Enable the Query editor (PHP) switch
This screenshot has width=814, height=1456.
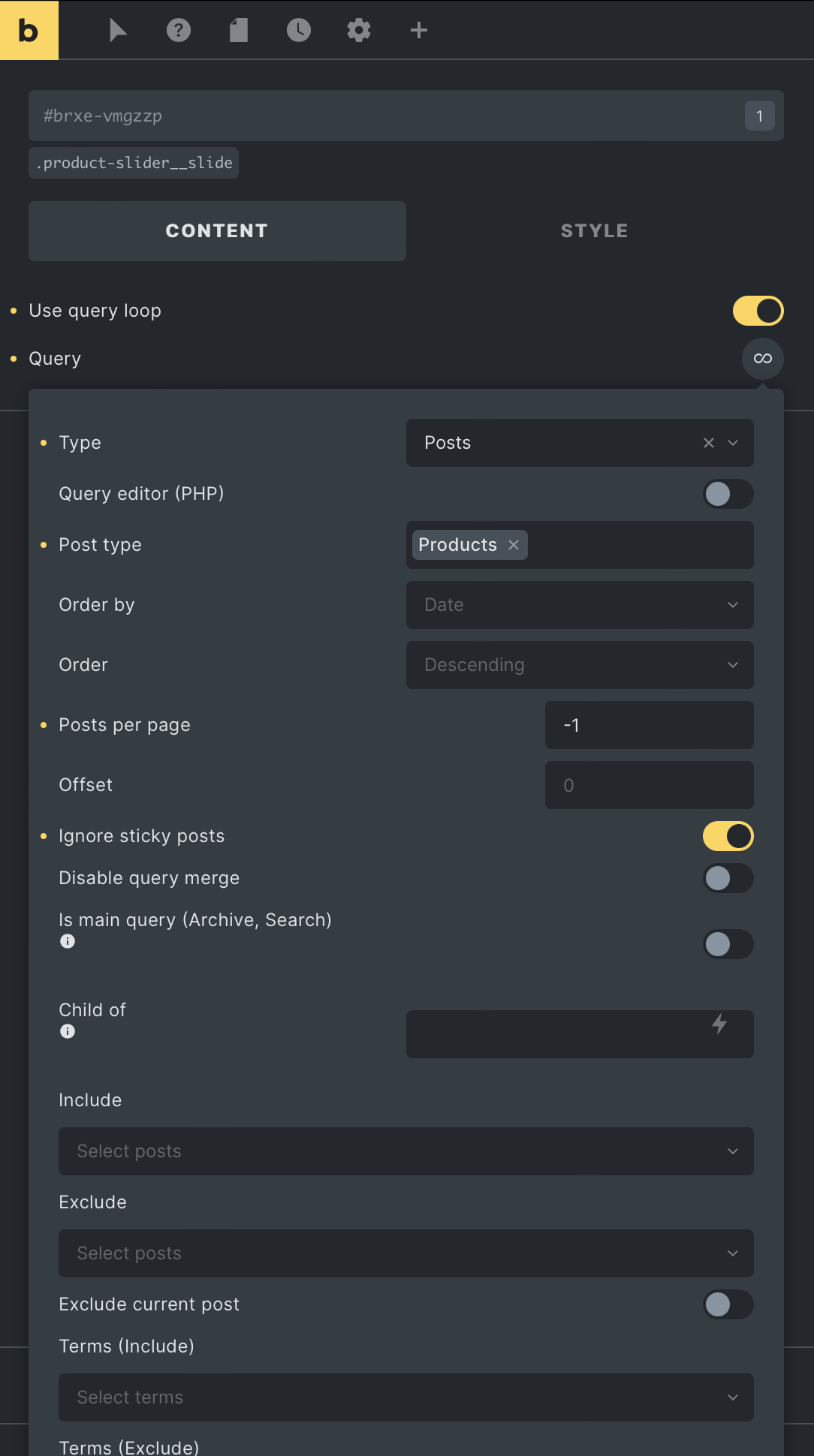(x=728, y=494)
